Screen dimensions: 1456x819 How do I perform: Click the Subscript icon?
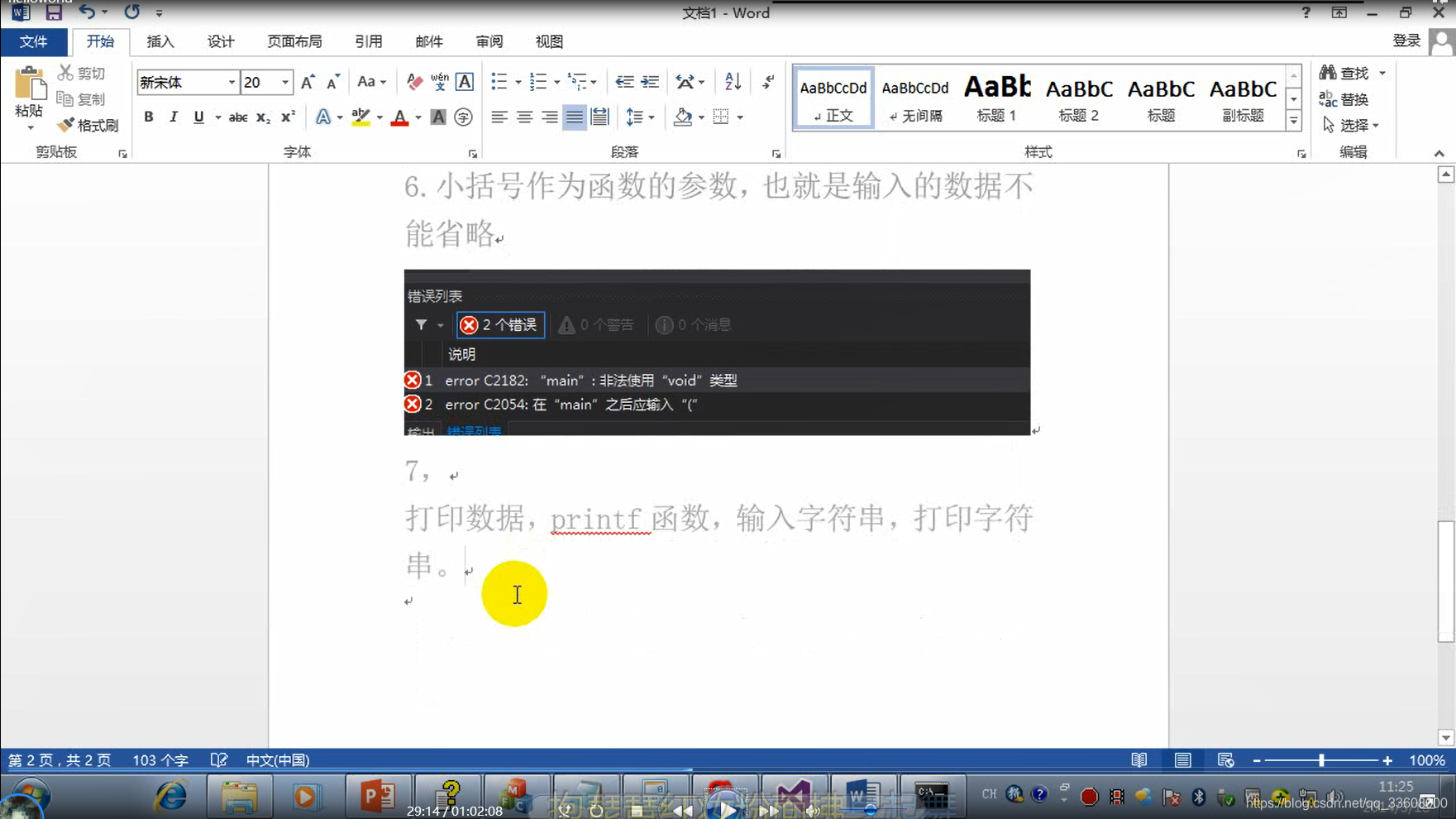(x=262, y=117)
